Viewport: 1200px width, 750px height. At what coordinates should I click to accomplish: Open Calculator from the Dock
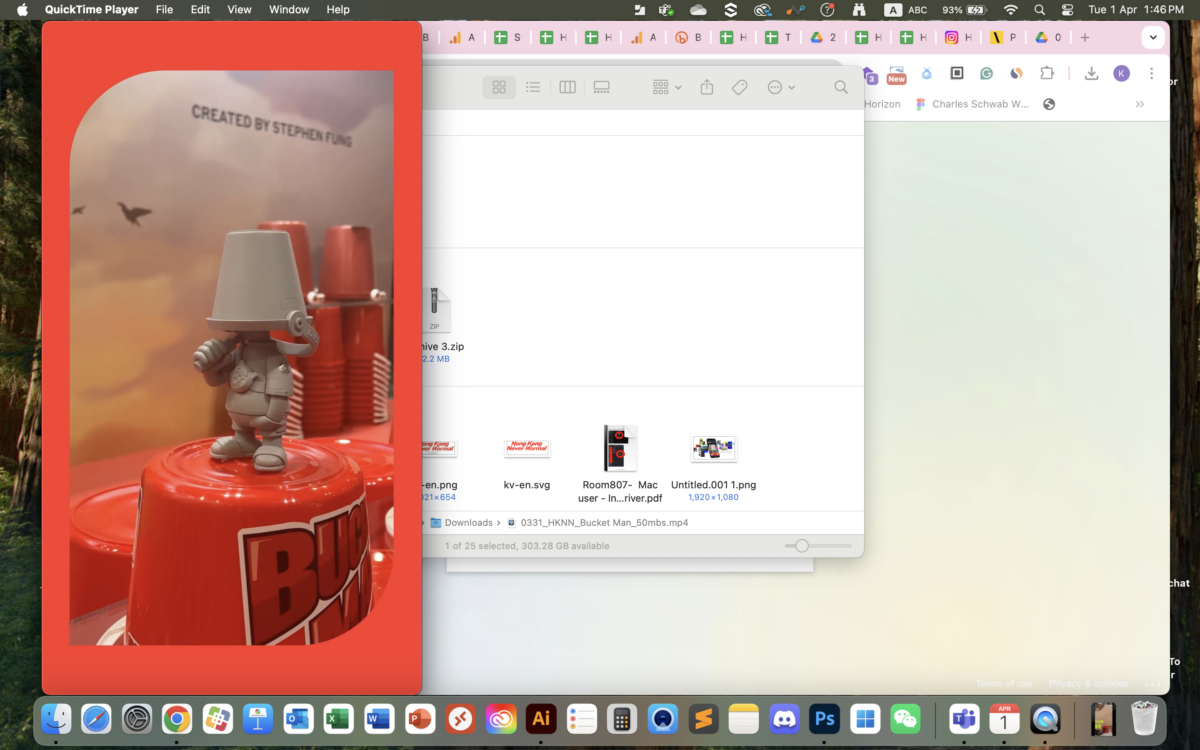(622, 718)
